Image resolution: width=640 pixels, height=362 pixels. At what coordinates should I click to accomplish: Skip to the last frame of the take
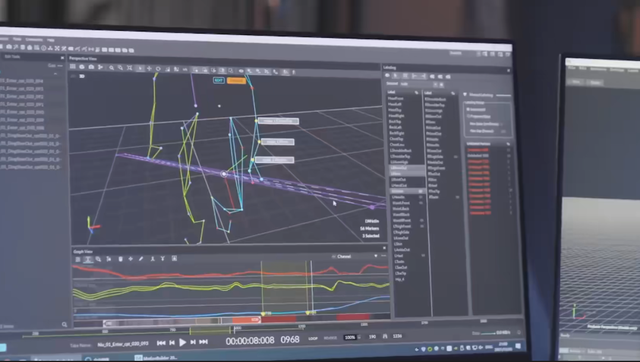pyautogui.click(x=203, y=342)
